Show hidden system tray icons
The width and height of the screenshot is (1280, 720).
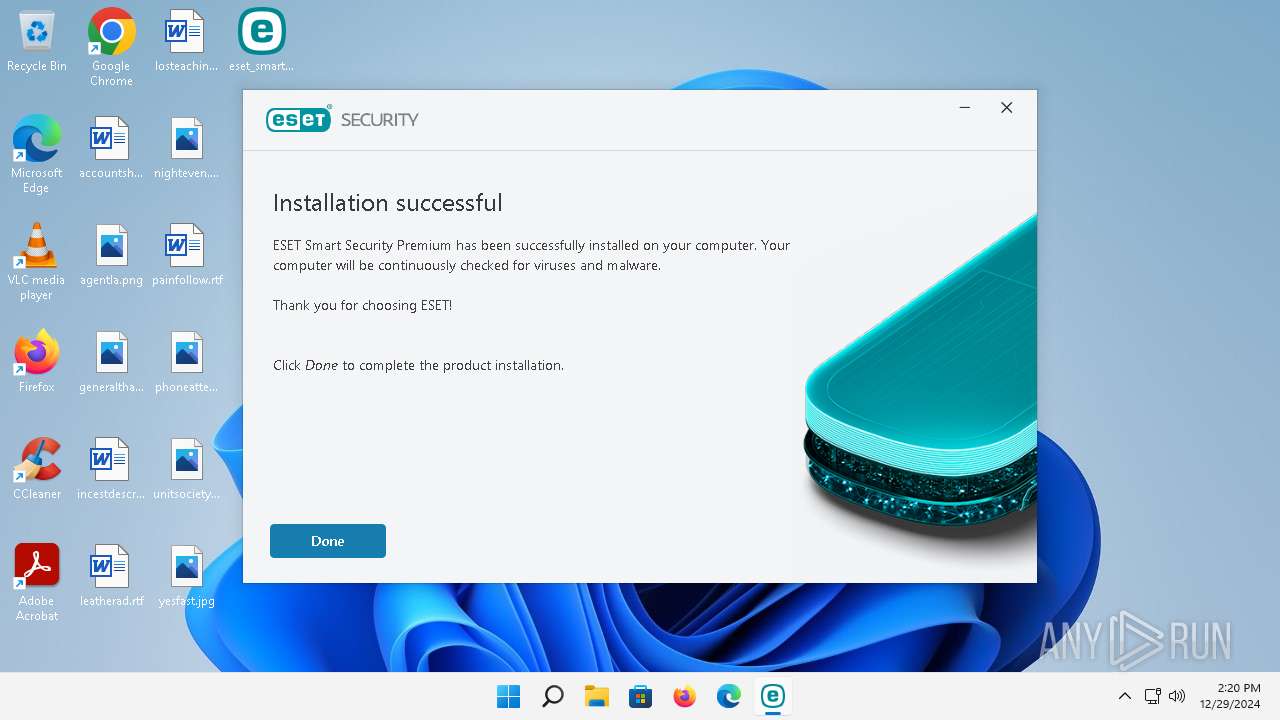1125,696
